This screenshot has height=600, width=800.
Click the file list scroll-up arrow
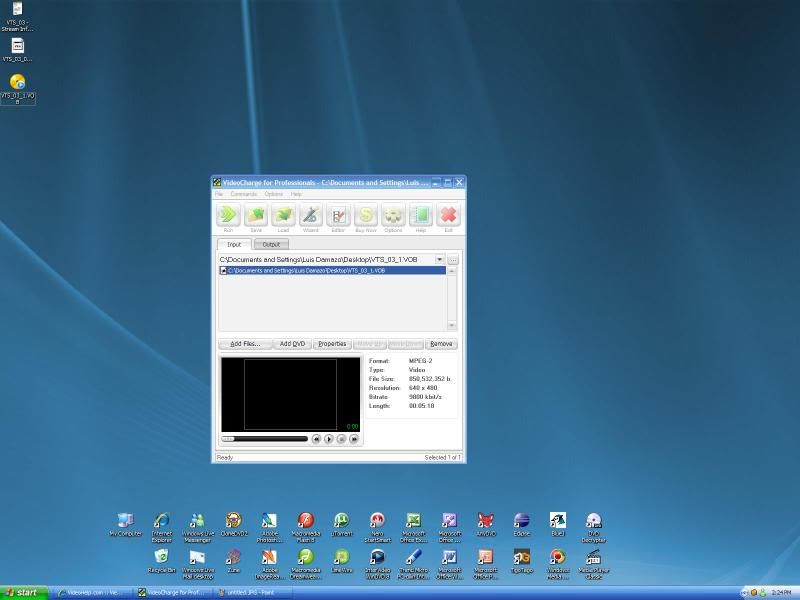[x=452, y=271]
